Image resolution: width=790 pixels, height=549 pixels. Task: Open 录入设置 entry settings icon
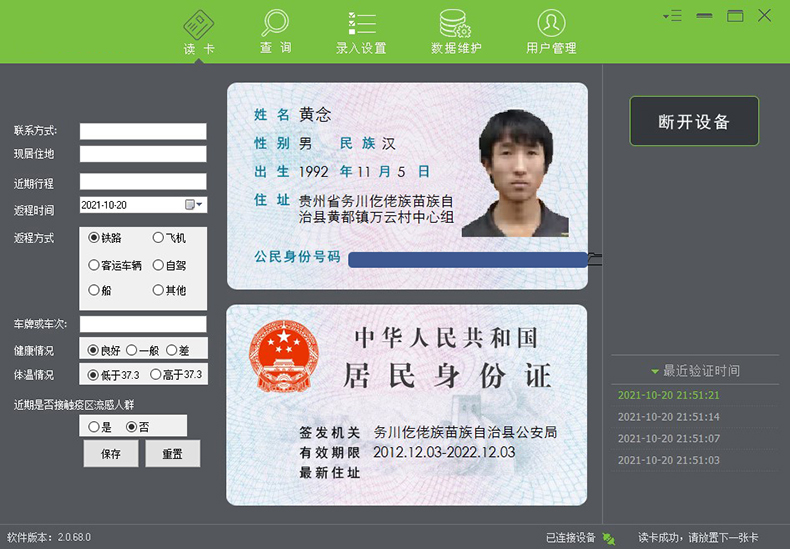(x=360, y=23)
